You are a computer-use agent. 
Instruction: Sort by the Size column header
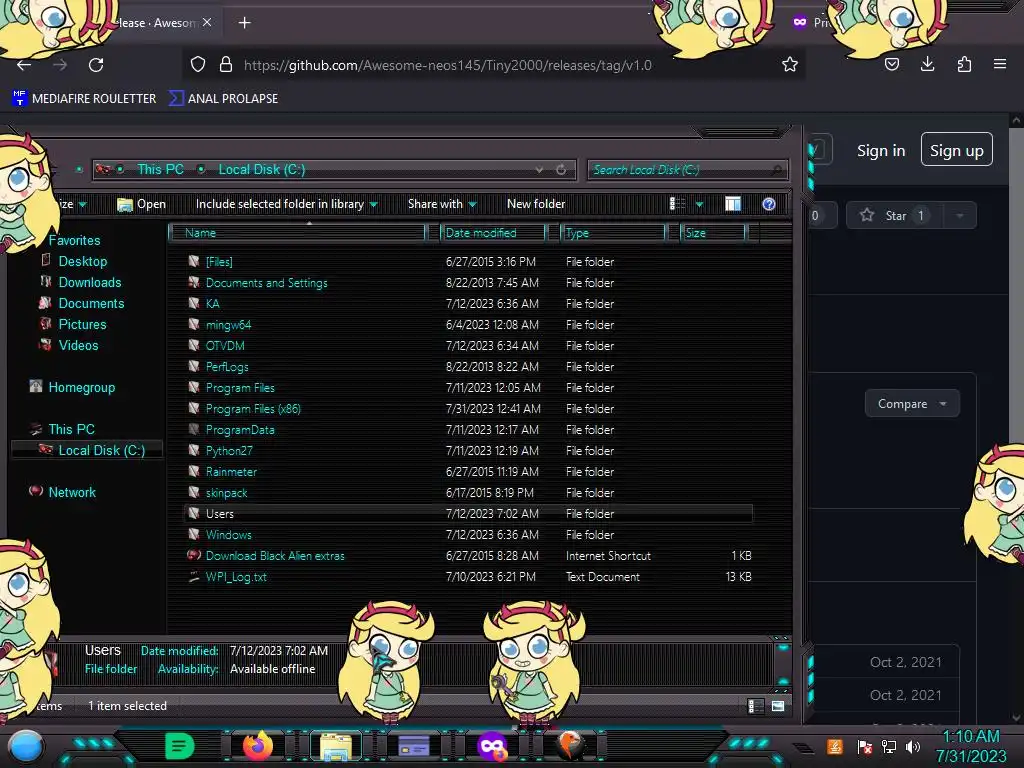click(x=713, y=232)
